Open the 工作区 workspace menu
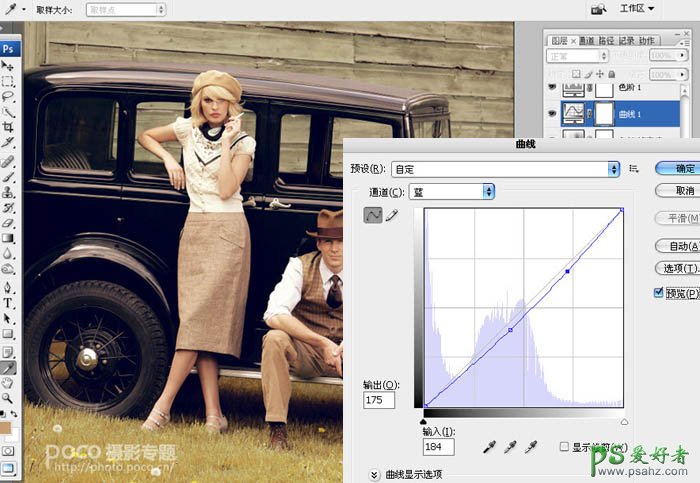 (x=637, y=9)
